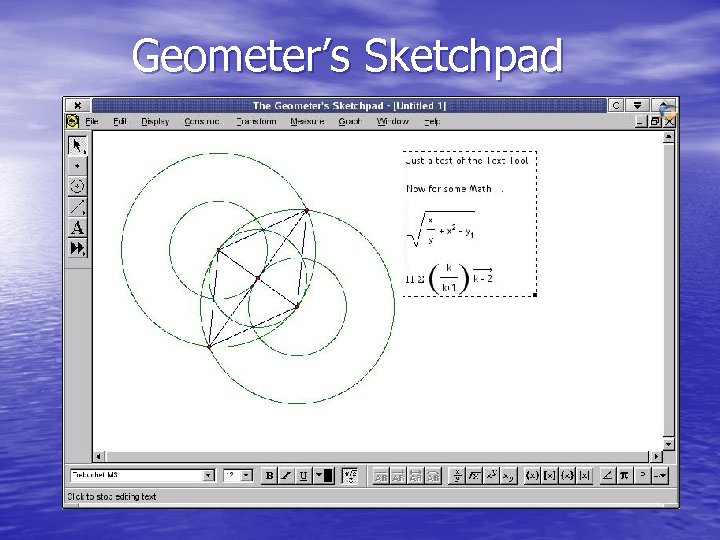Insert absolute value bars
The image size is (720, 540).
[584, 476]
